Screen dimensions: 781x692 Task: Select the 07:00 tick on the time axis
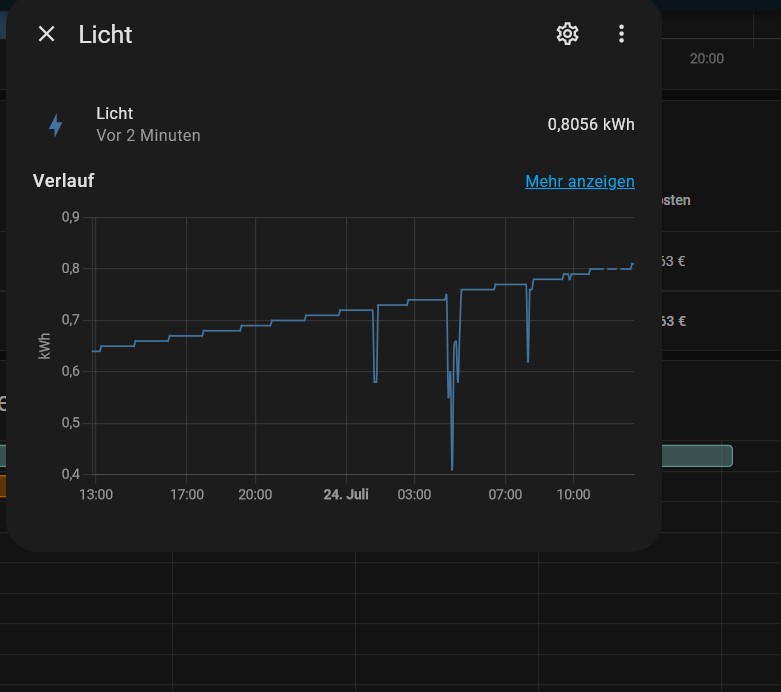pyautogui.click(x=505, y=494)
